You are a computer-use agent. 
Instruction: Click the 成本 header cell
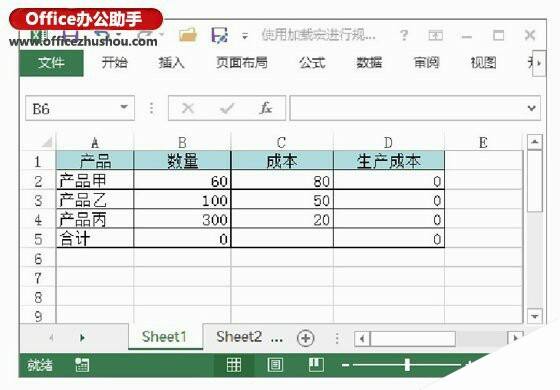click(282, 161)
